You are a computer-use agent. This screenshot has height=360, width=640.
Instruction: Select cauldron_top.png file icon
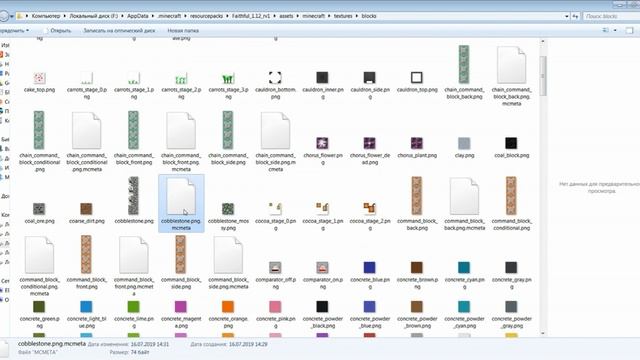click(417, 78)
